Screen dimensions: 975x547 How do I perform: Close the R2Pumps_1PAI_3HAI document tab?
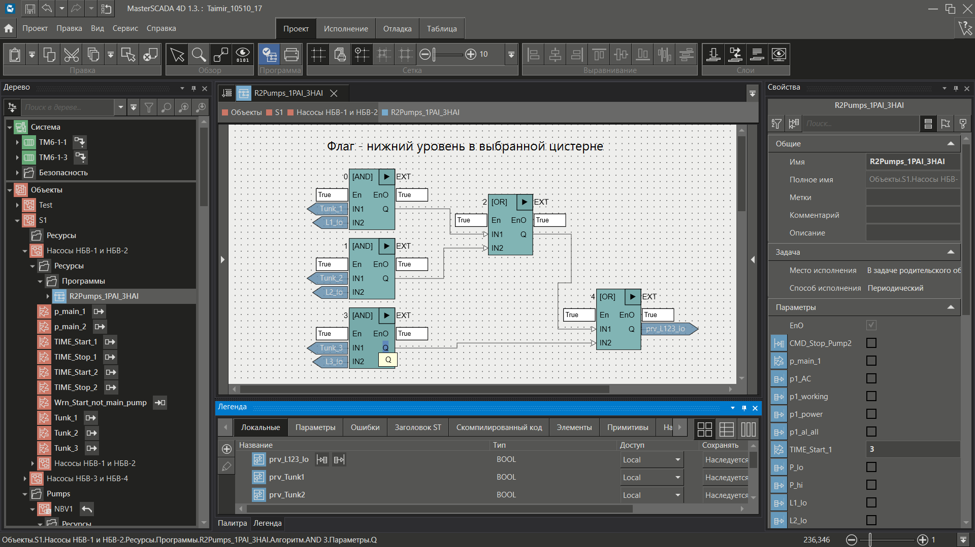tap(334, 93)
